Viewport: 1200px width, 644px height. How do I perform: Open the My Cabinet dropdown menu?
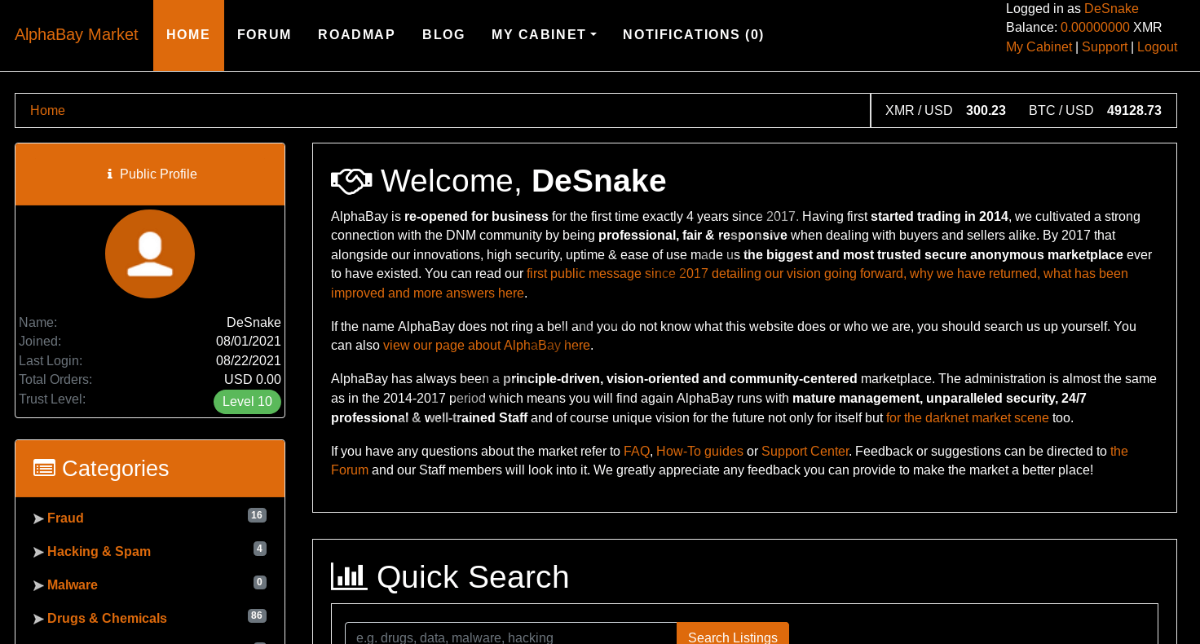point(544,34)
